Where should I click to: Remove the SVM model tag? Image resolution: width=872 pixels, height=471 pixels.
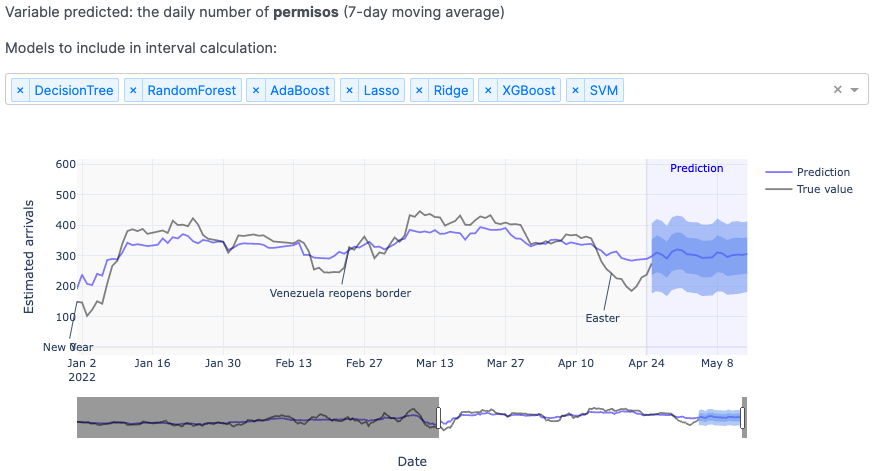coord(576,90)
